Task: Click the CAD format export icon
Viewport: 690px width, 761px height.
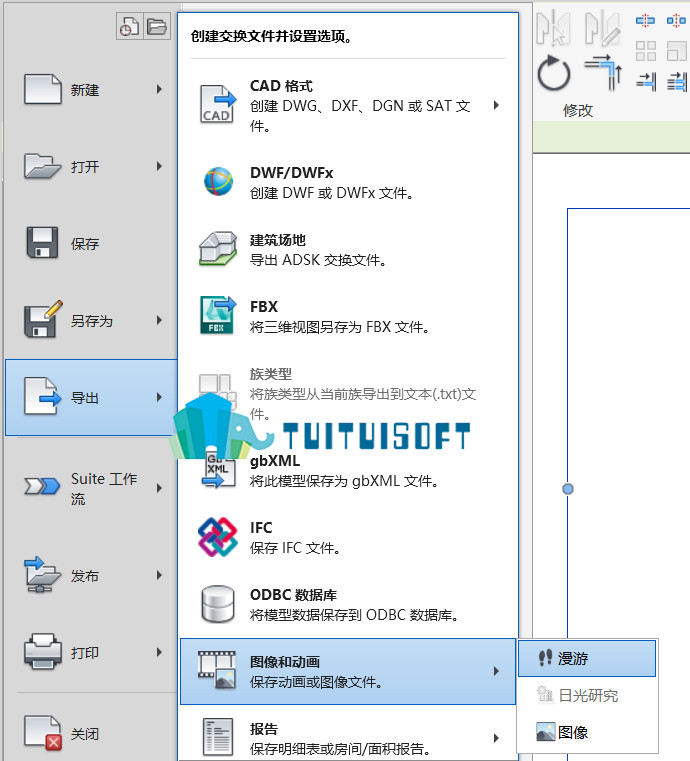Action: click(x=217, y=104)
